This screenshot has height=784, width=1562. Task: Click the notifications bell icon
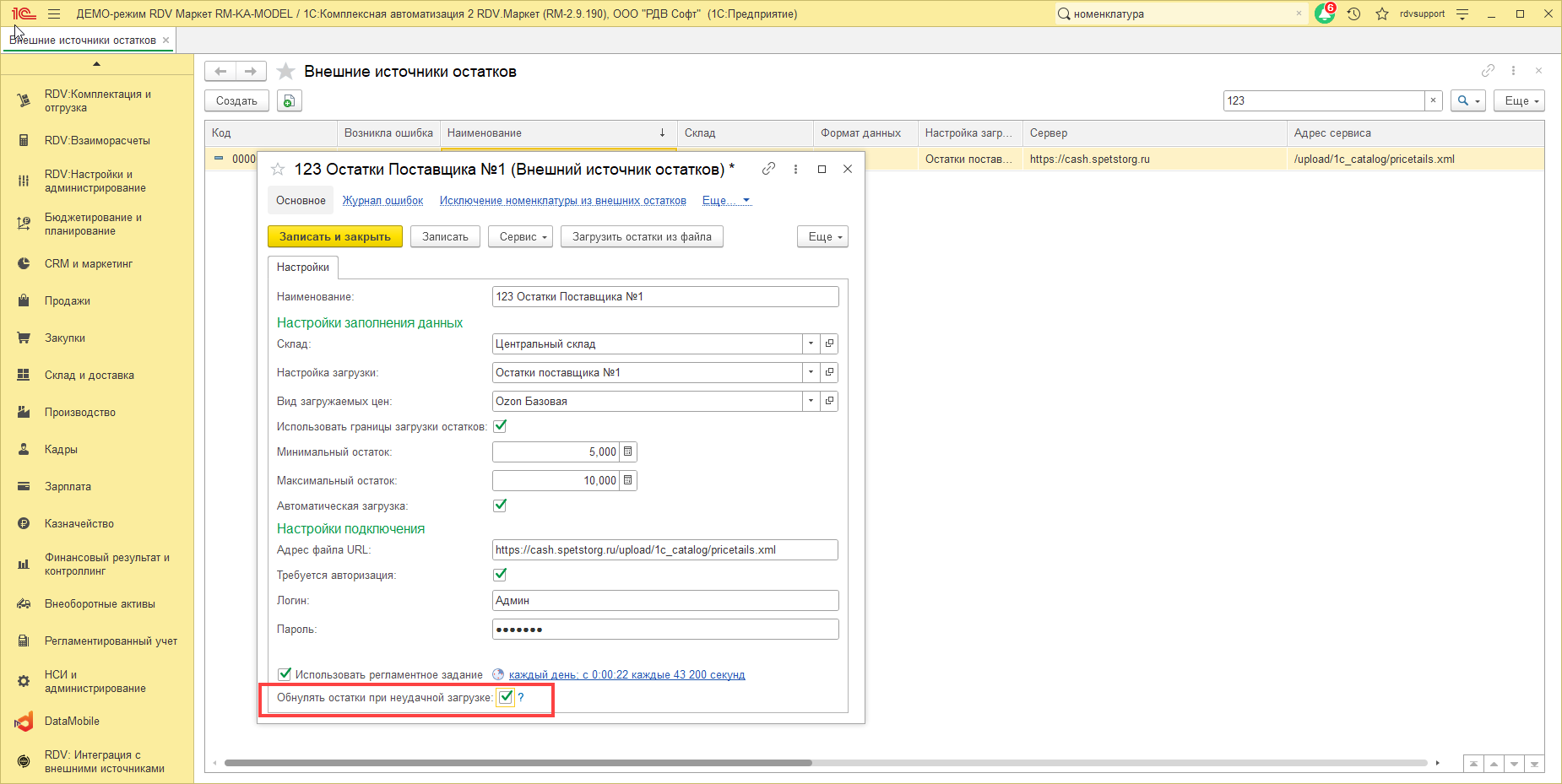coord(1324,14)
